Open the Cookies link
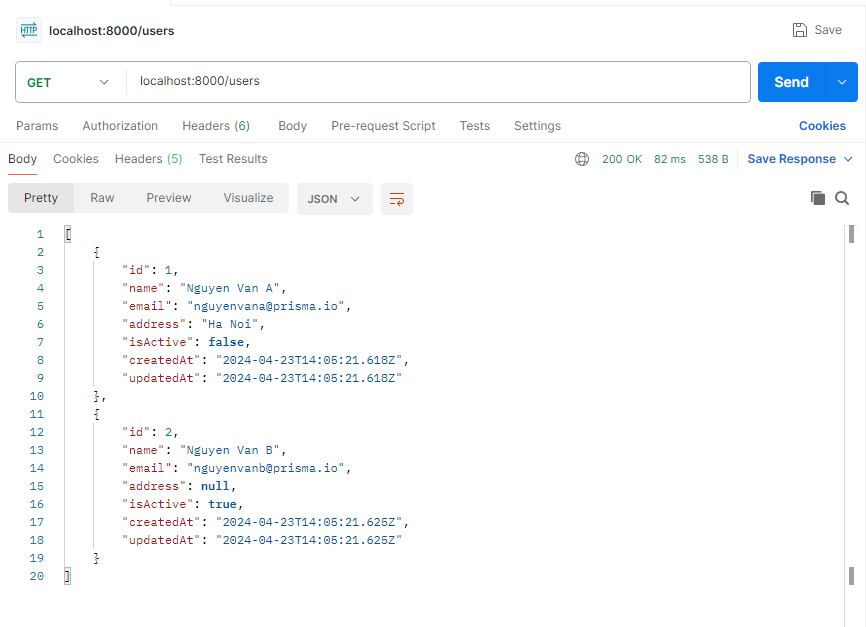 pos(822,126)
